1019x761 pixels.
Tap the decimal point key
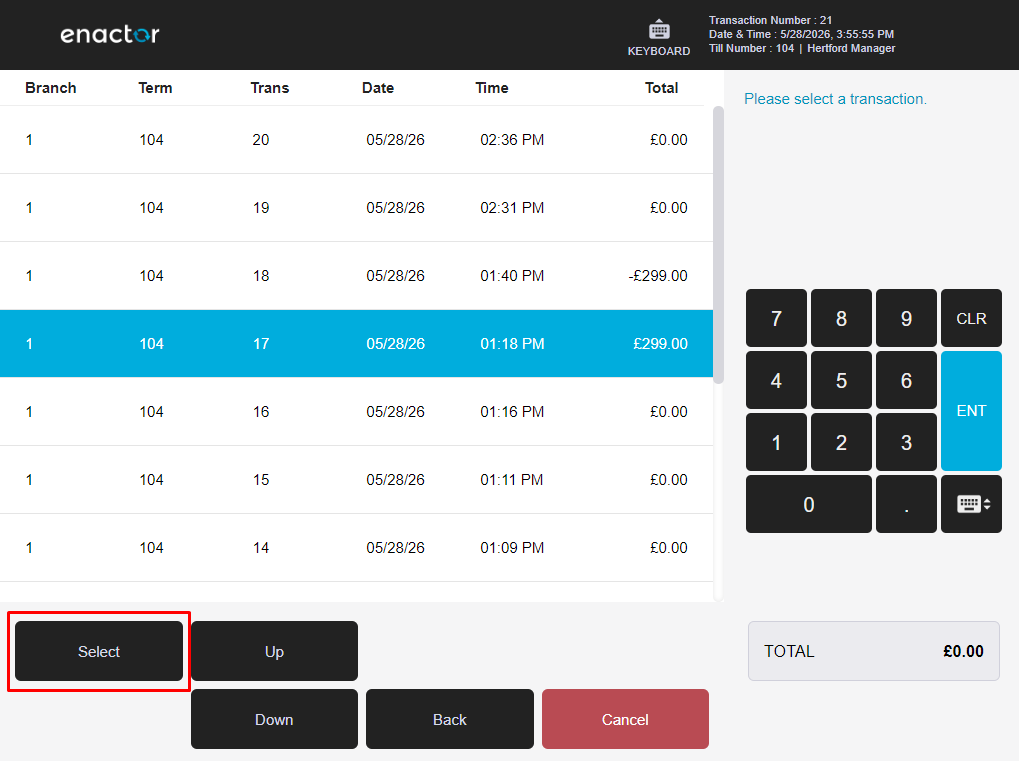click(x=906, y=504)
